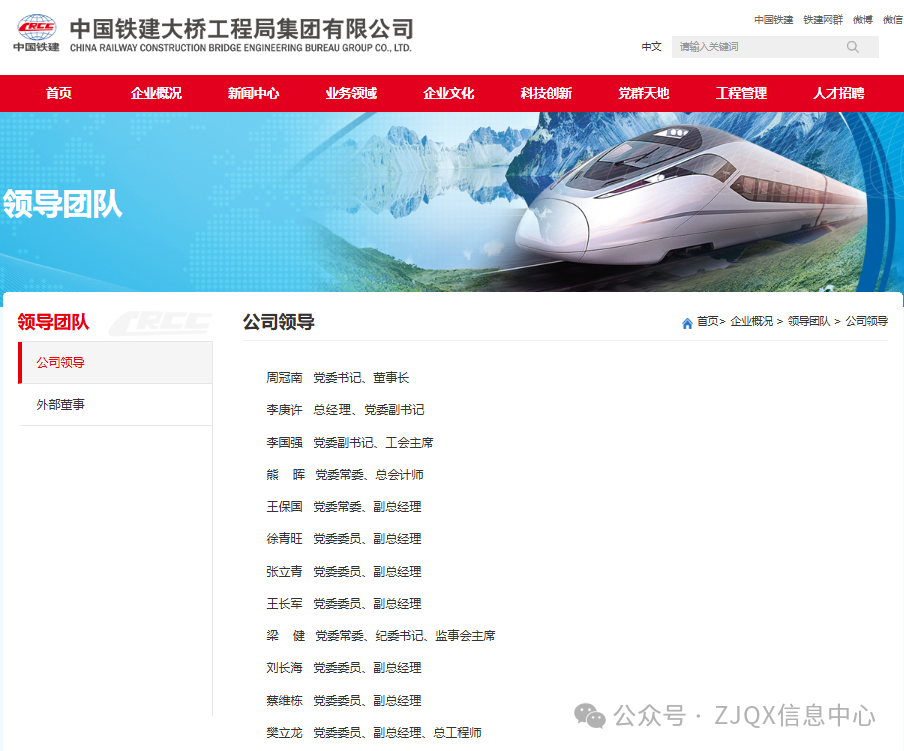Go to 首页 in navigation bar
Viewport: 904px width, 751px height.
(x=59, y=94)
